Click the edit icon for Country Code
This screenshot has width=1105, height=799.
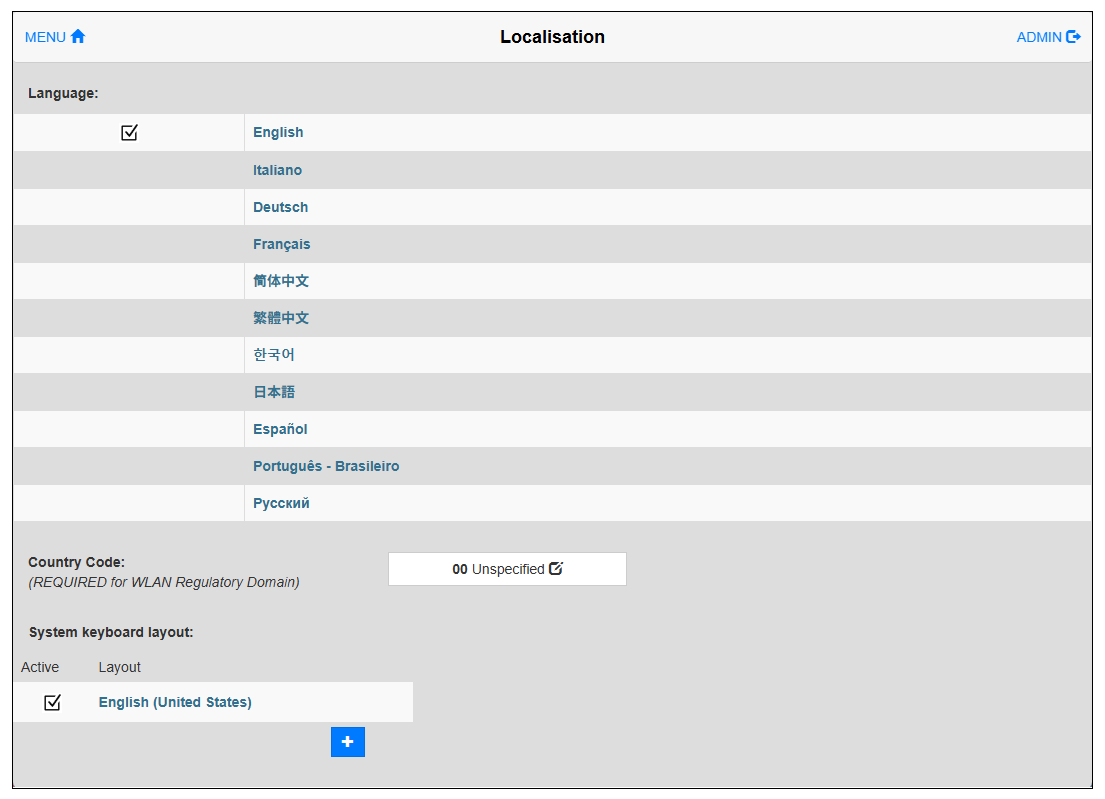(x=556, y=569)
